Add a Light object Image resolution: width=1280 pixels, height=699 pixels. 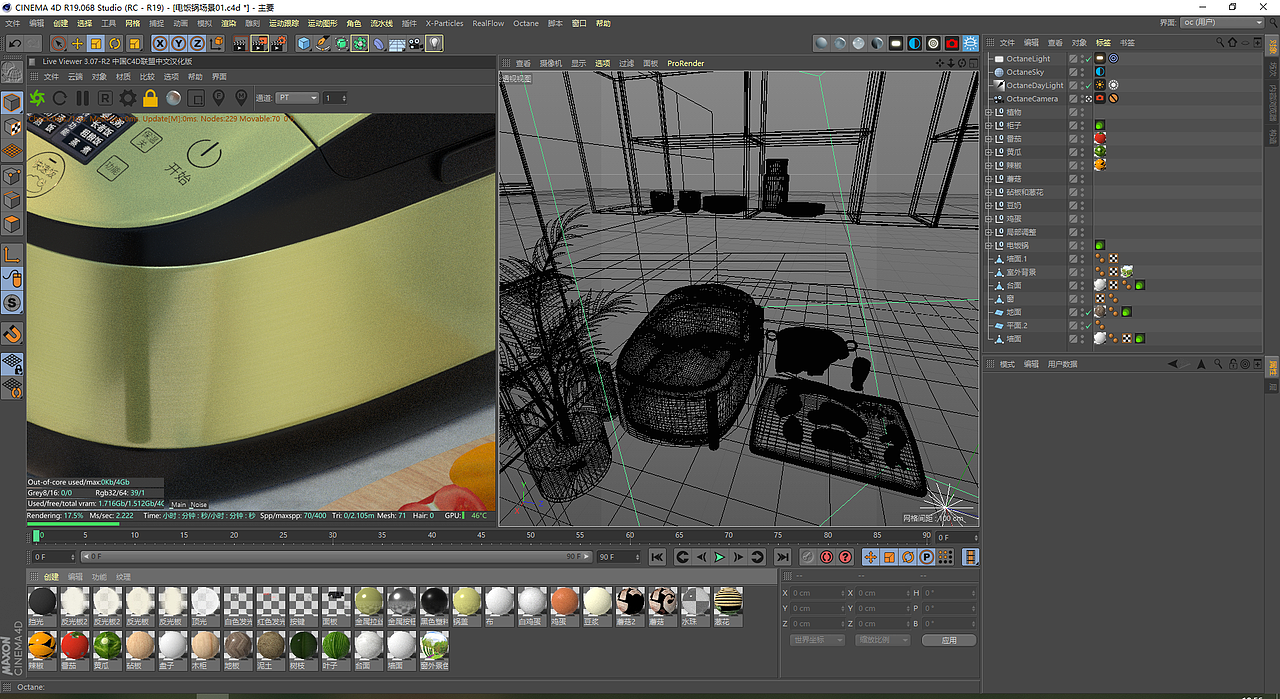[434, 43]
